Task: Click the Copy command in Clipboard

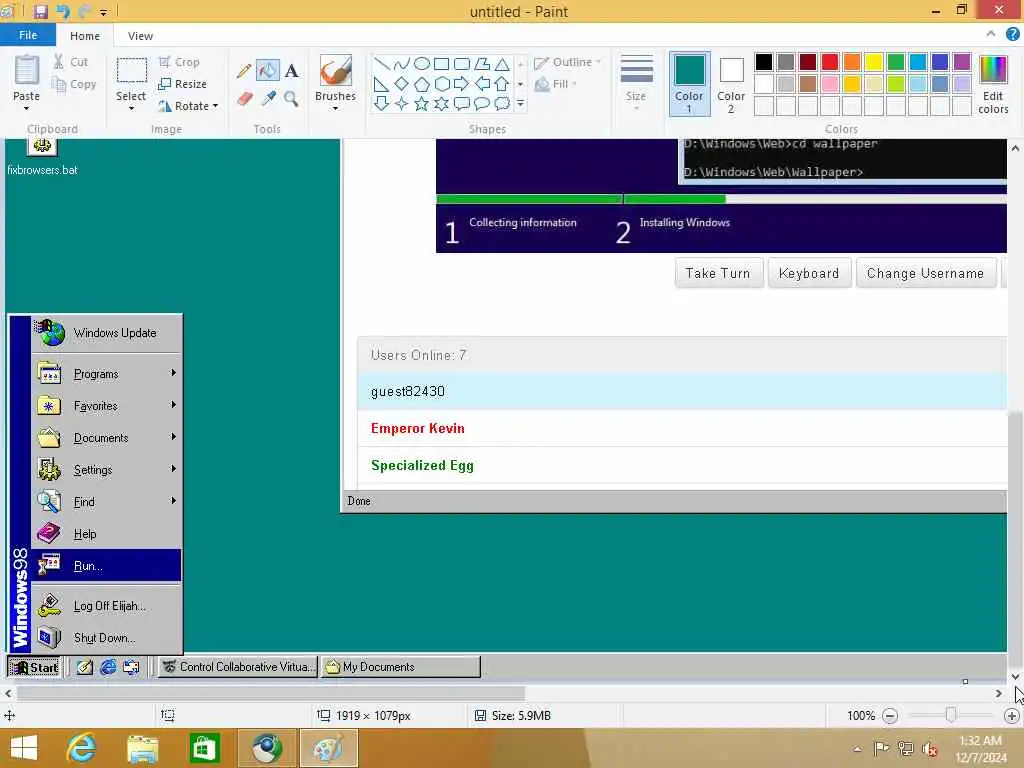Action: [74, 84]
